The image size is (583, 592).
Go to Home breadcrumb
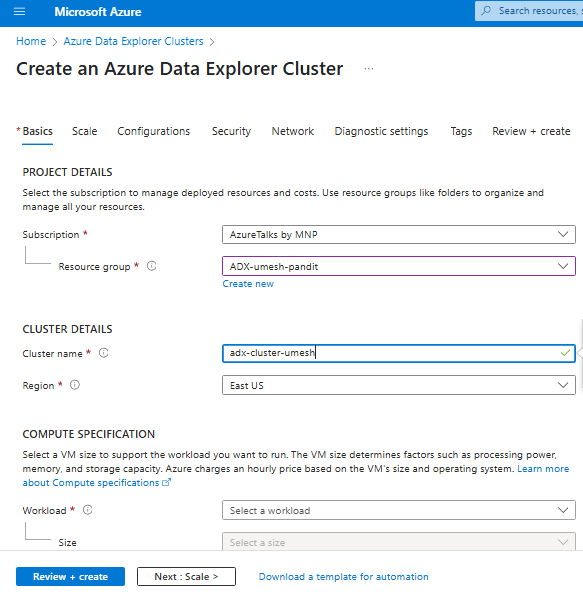tap(31, 41)
